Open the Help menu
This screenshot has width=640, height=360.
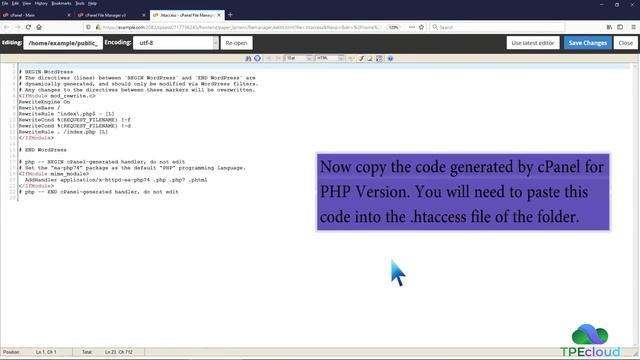tap(93, 3)
